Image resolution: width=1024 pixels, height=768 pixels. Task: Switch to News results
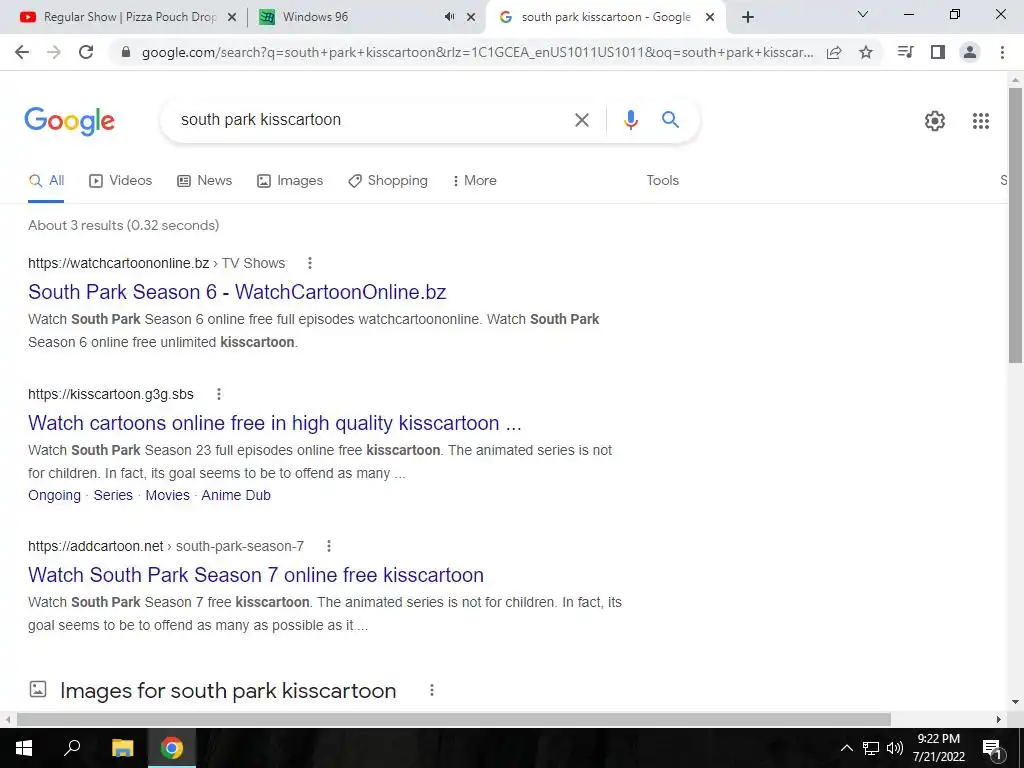click(x=204, y=180)
